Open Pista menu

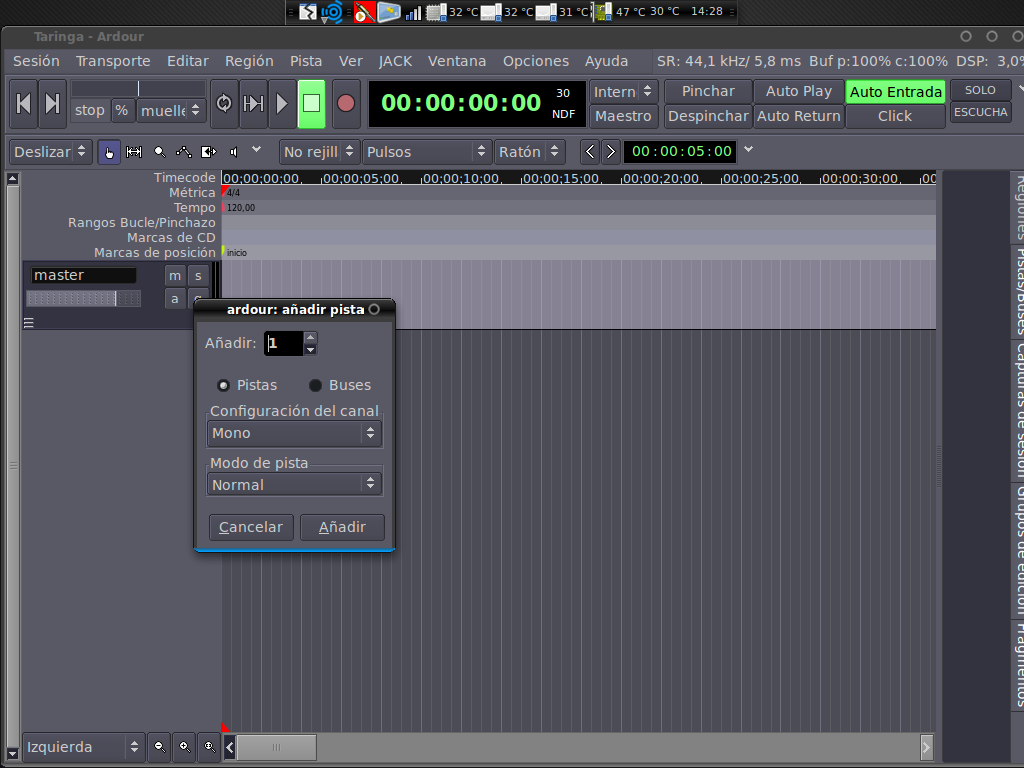(306, 61)
